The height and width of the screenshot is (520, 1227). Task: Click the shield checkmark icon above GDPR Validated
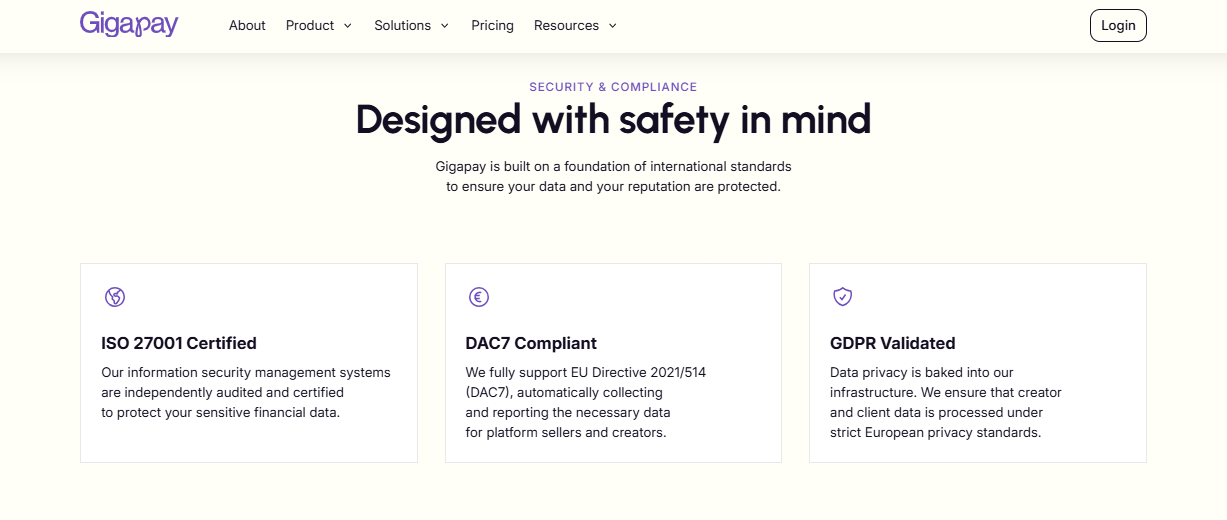(x=843, y=297)
